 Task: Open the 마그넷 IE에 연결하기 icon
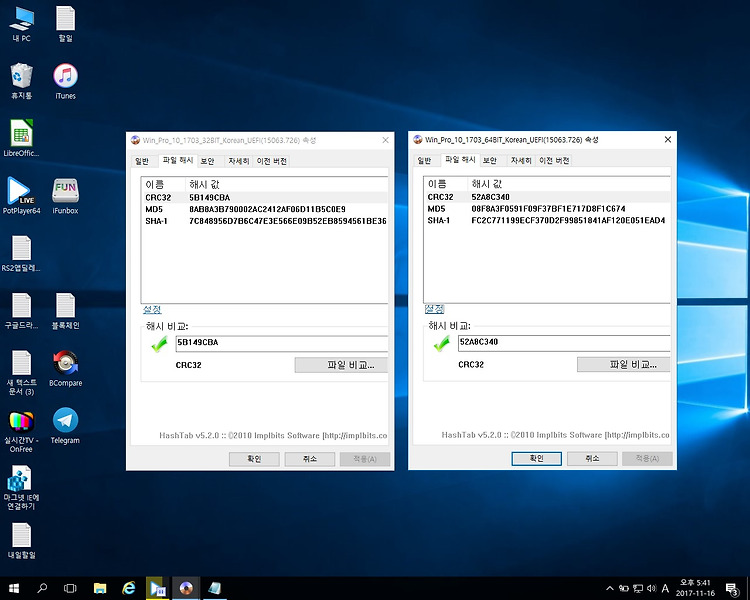point(22,488)
